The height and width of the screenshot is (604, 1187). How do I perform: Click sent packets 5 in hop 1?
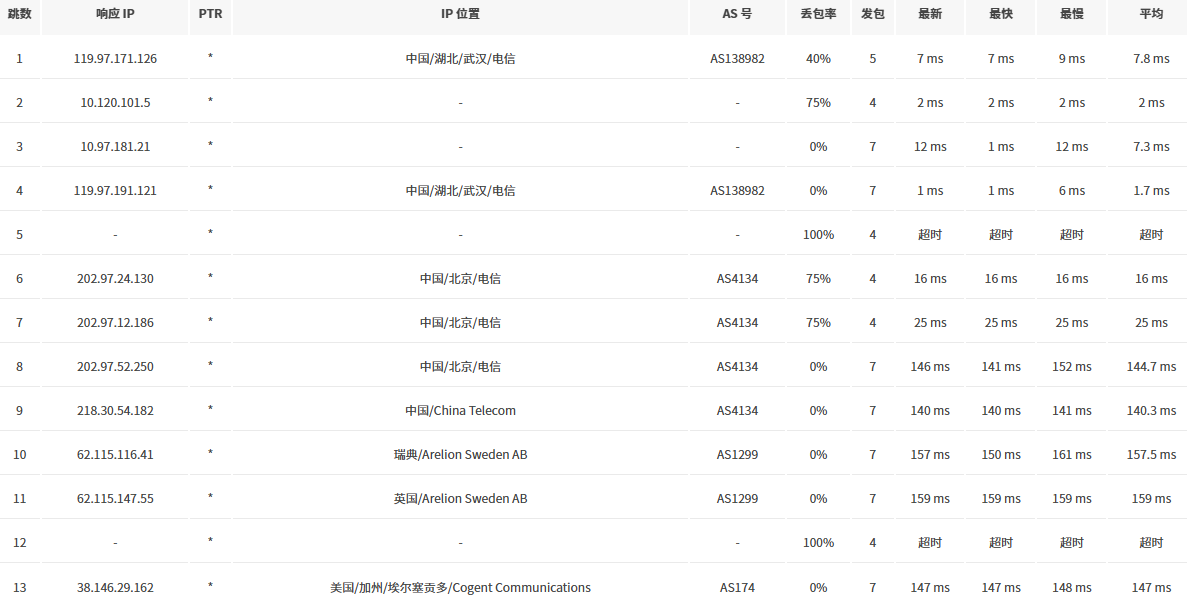[873, 58]
